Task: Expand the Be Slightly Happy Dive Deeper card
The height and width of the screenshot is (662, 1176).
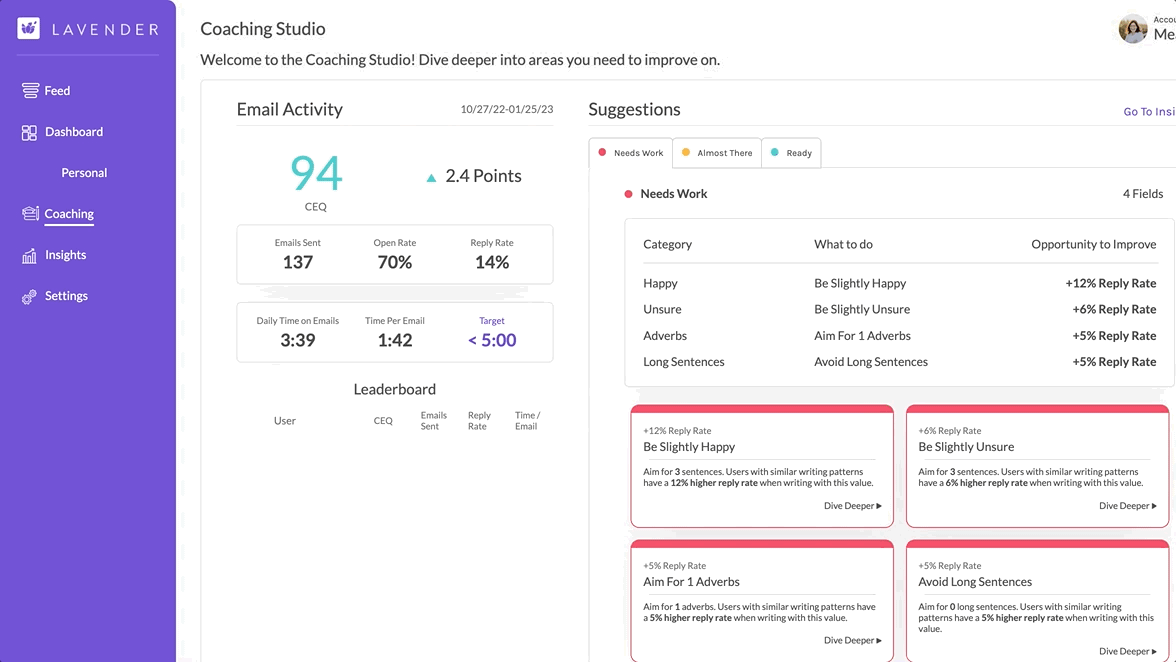Action: [852, 506]
